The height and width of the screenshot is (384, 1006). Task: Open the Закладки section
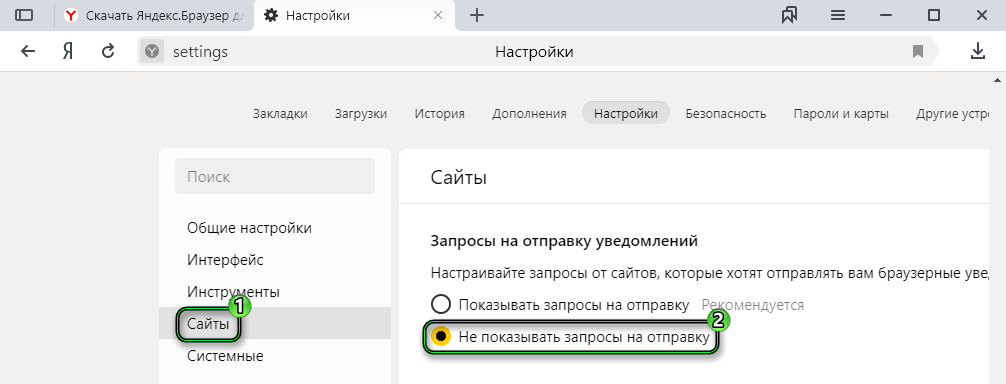(x=280, y=114)
